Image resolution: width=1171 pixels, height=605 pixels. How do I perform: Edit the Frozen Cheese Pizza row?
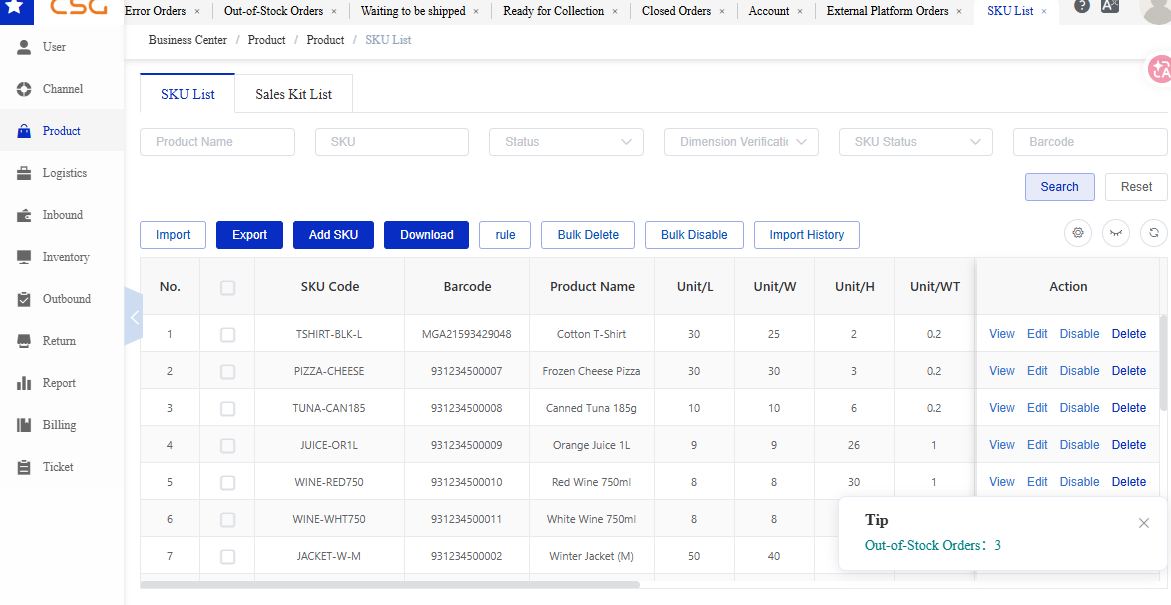point(1037,371)
